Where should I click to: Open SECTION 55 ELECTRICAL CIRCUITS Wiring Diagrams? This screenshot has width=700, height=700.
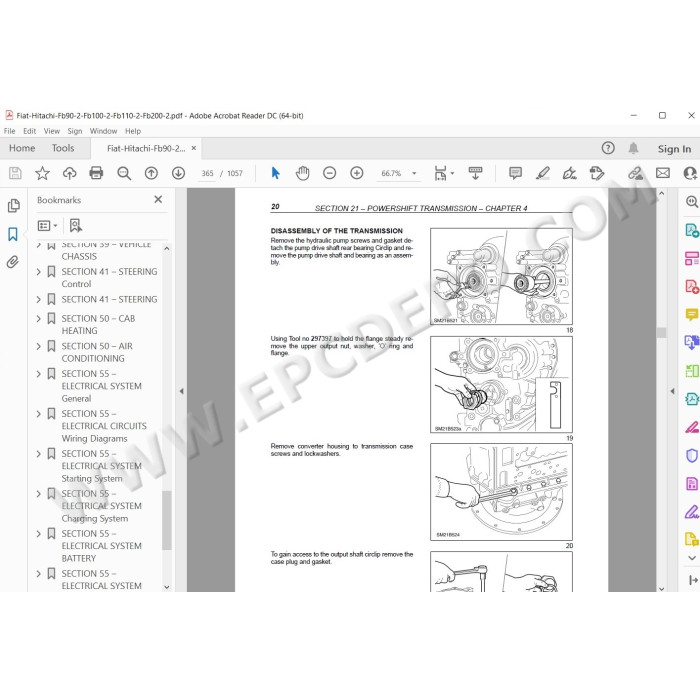[104, 426]
